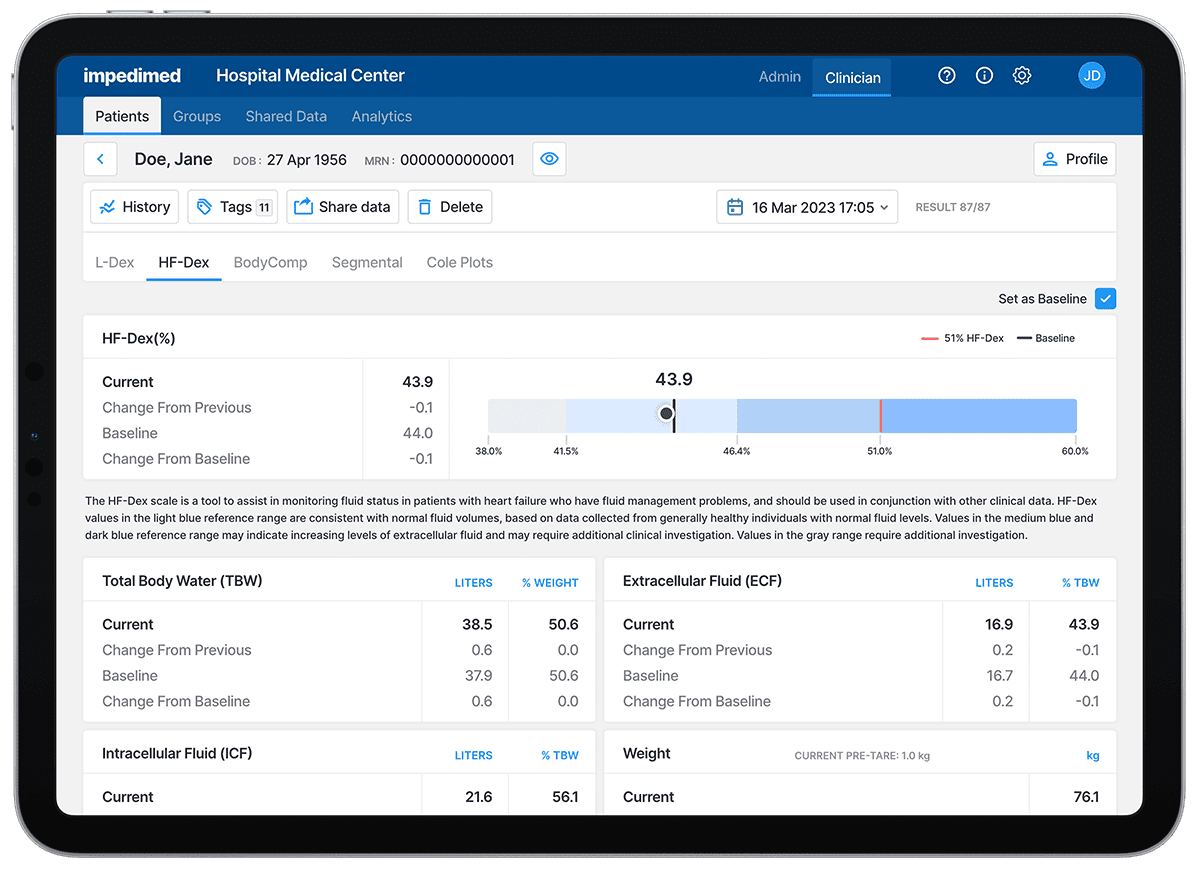The height and width of the screenshot is (872, 1200).
Task: Click the information circle icon
Action: (984, 76)
